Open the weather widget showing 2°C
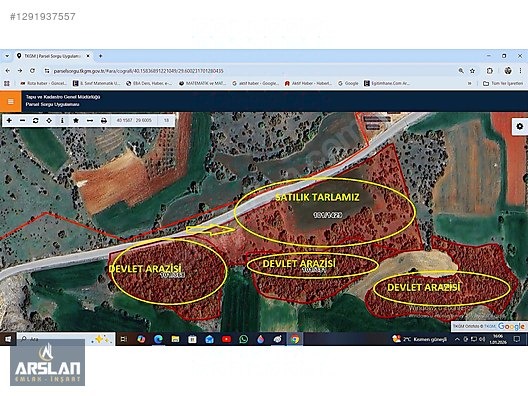 (x=420, y=339)
